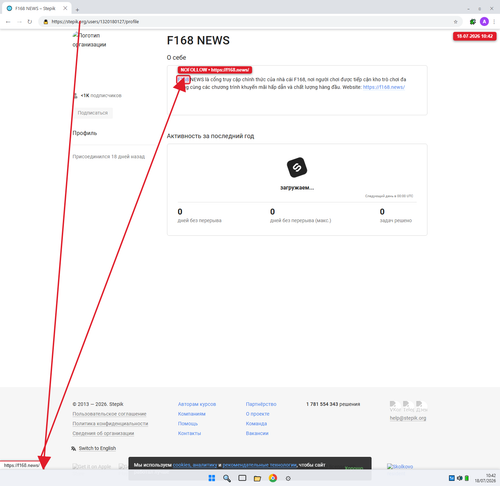Open taskbar search magnifier
This screenshot has height=486, width=500.
227,478
